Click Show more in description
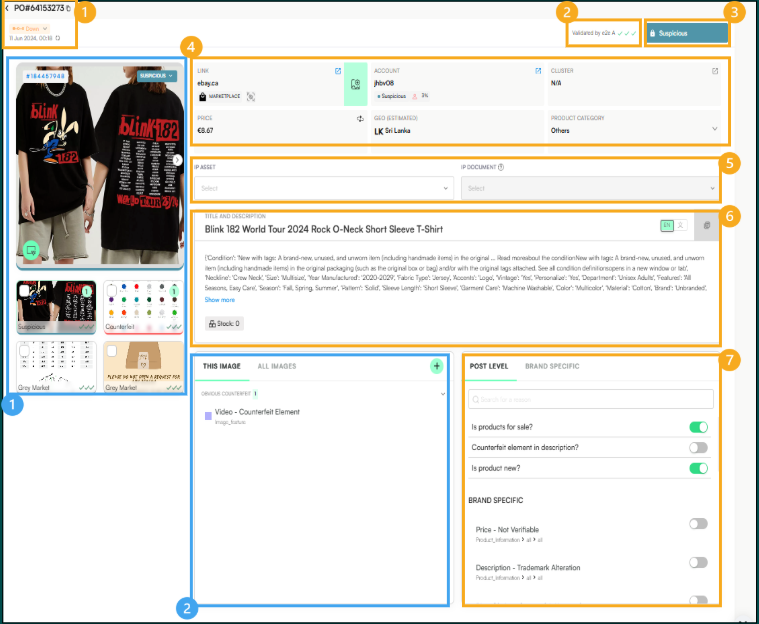 [x=219, y=300]
